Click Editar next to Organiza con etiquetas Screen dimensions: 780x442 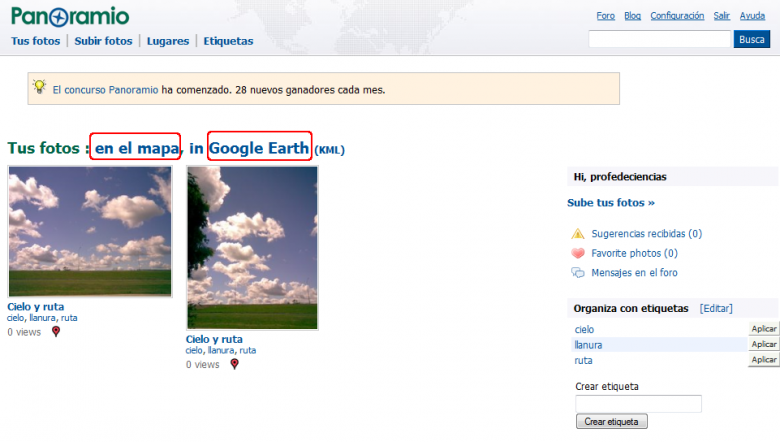click(x=716, y=308)
